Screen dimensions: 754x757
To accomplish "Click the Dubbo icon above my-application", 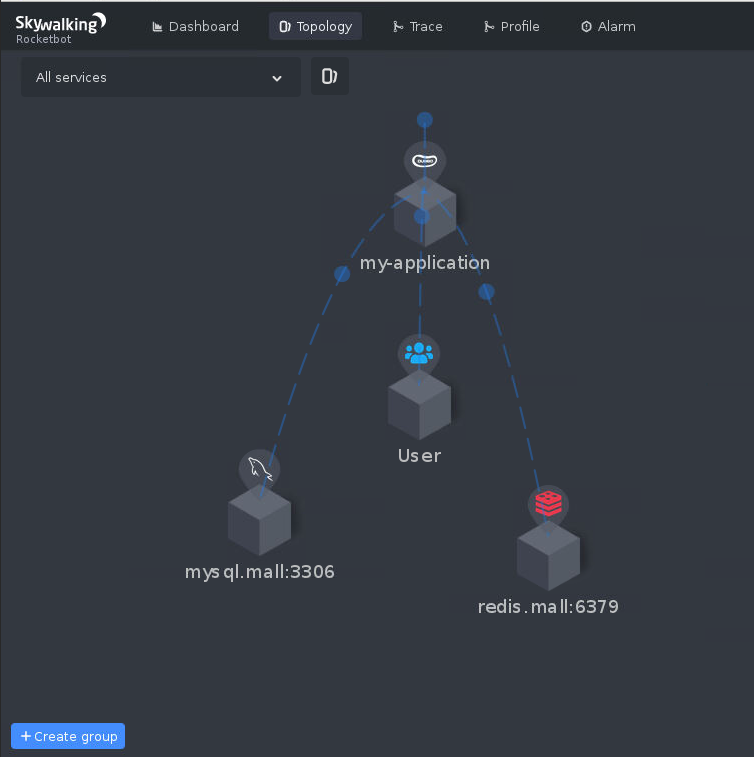I will coord(425,160).
